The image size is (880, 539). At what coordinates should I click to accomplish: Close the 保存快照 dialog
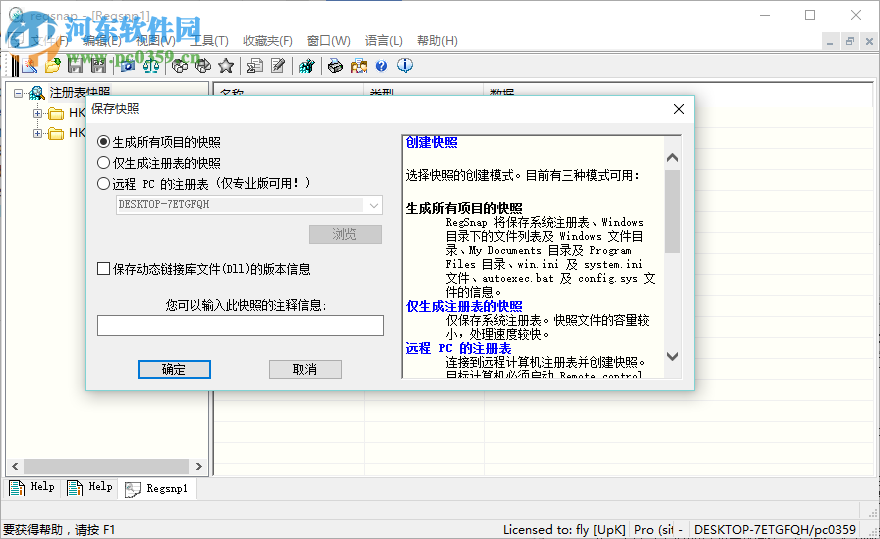(x=679, y=109)
